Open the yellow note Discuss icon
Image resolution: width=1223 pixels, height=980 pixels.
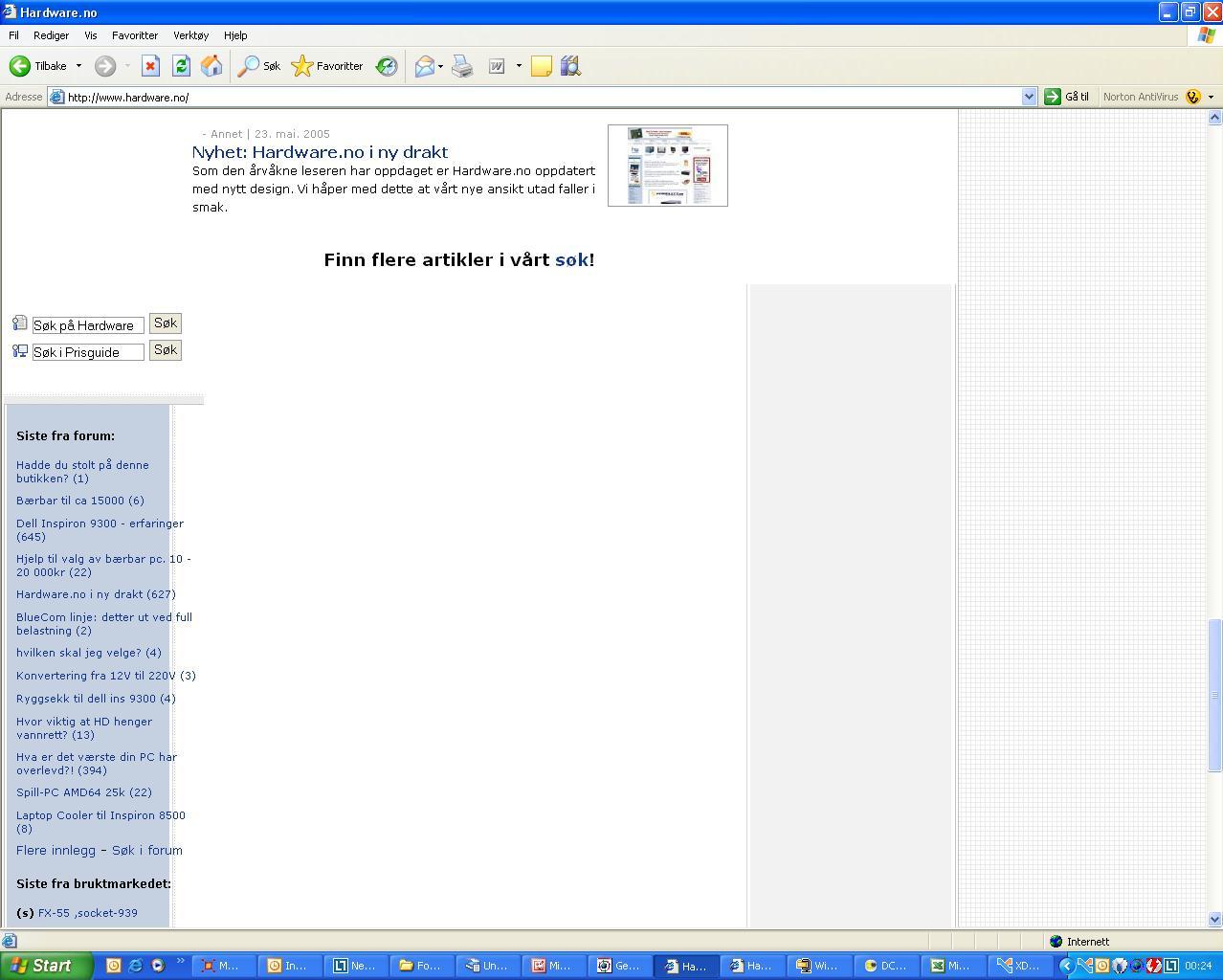tap(542, 66)
